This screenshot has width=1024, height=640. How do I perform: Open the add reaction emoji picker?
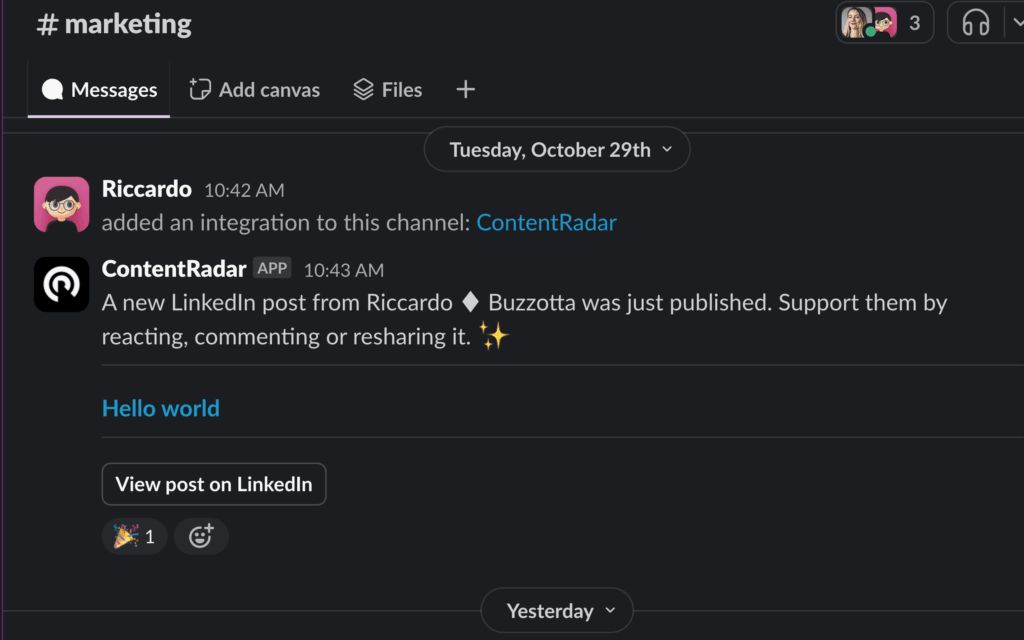pos(201,537)
